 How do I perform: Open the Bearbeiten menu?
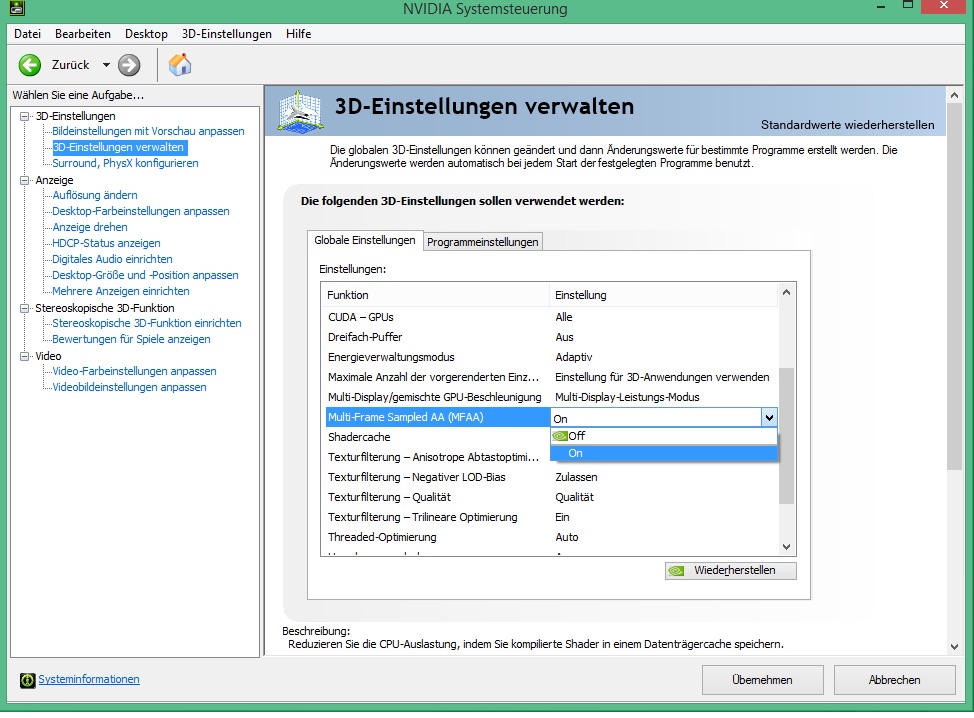tap(83, 34)
